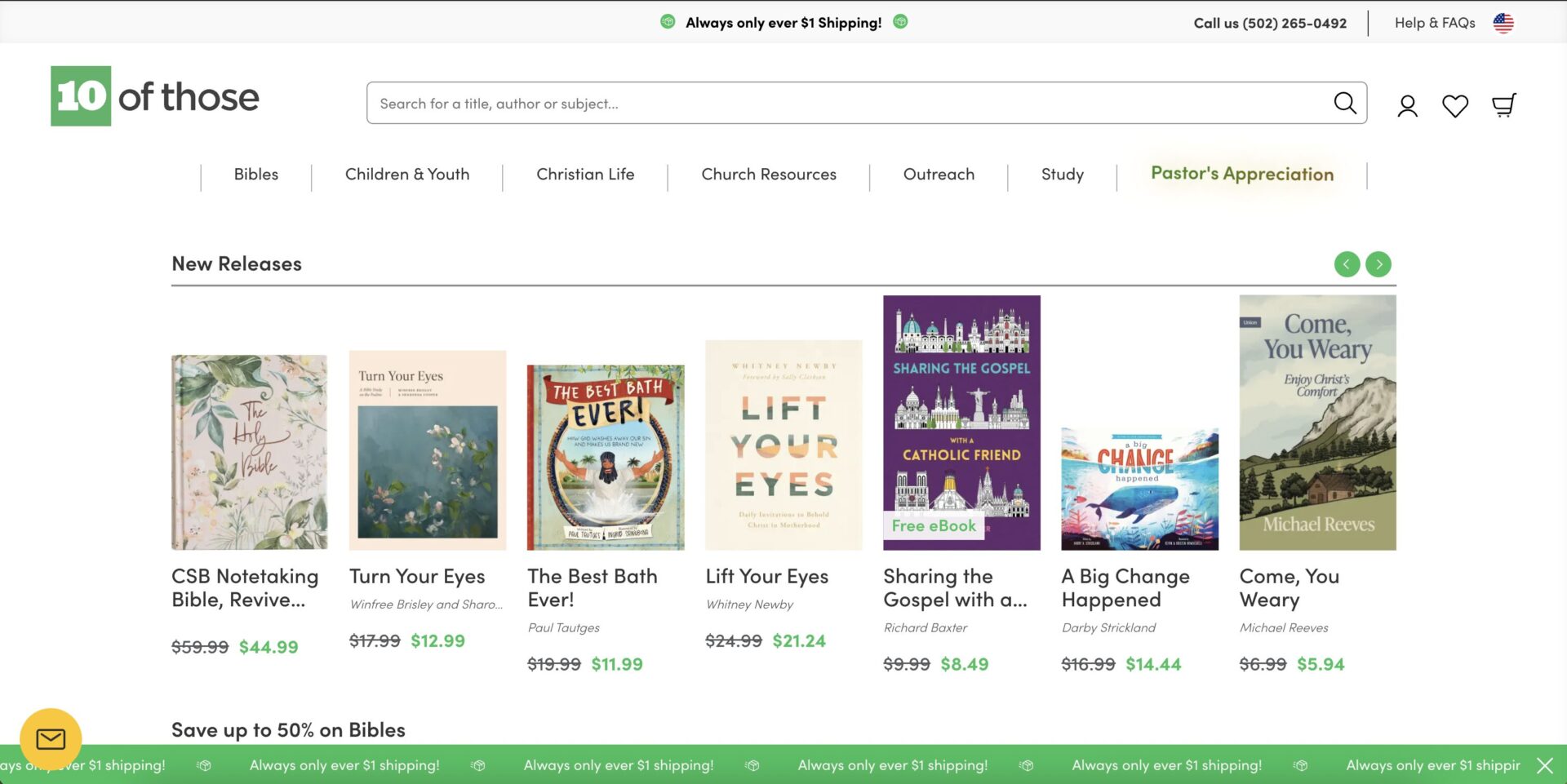Open the Christian Life menu
Screen dimensions: 1567x784
(x=585, y=175)
